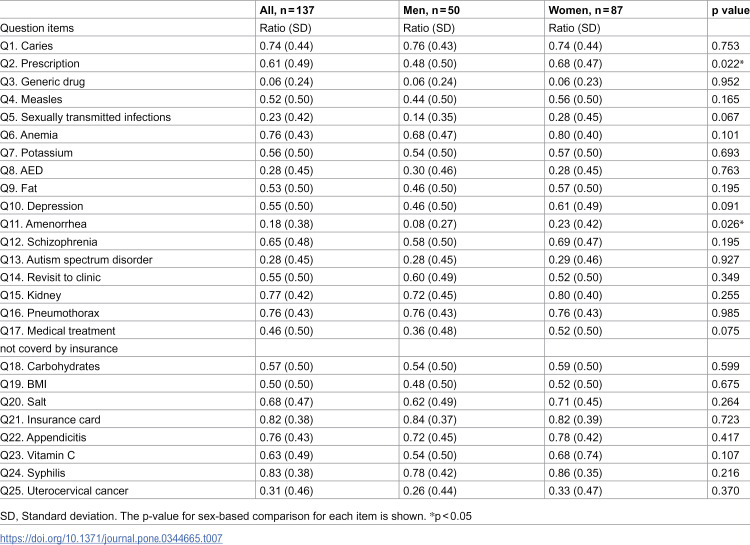The width and height of the screenshot is (750, 545).
Task: Click the 'p value' column header
Action: [x=730, y=11]
